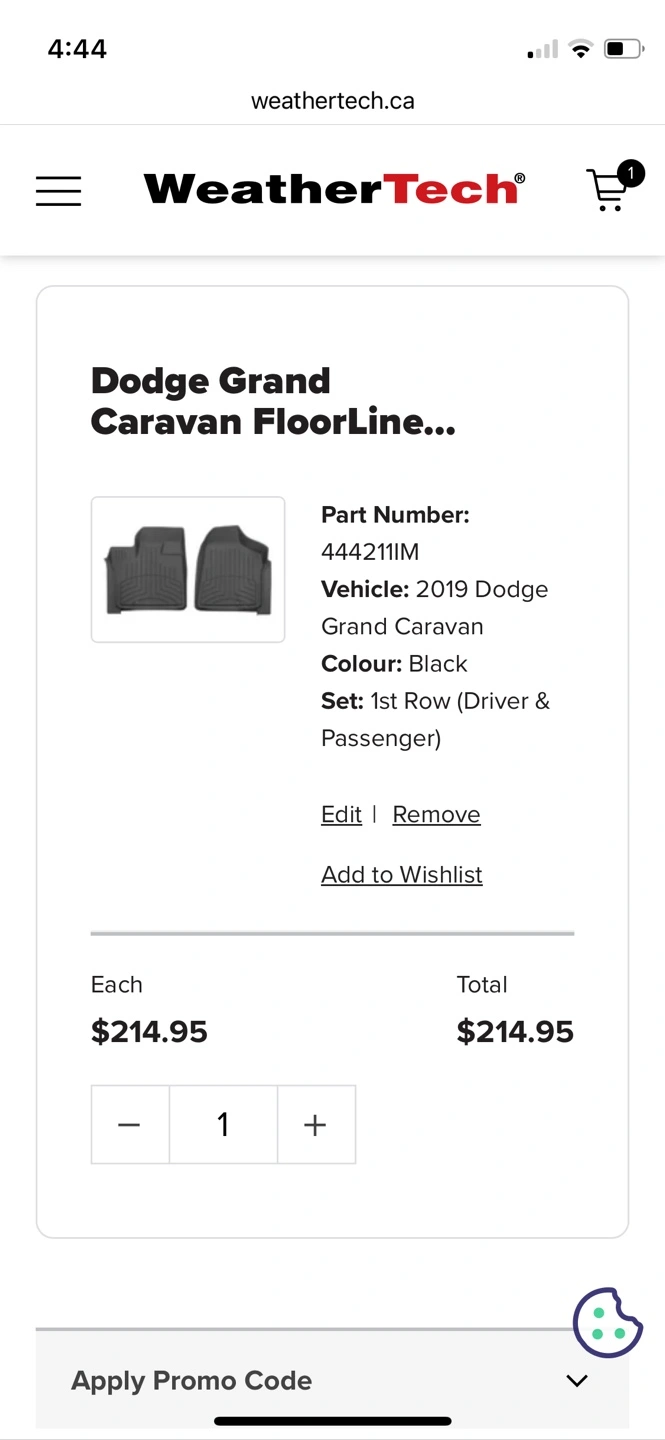Open the shopping cart icon

(x=607, y=190)
